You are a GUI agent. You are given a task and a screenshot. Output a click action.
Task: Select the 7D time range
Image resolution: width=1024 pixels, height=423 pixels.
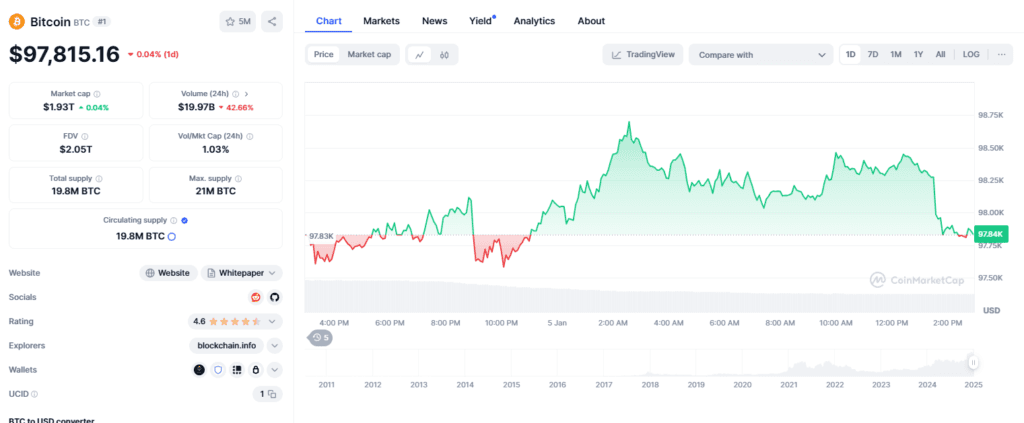pyautogui.click(x=872, y=55)
